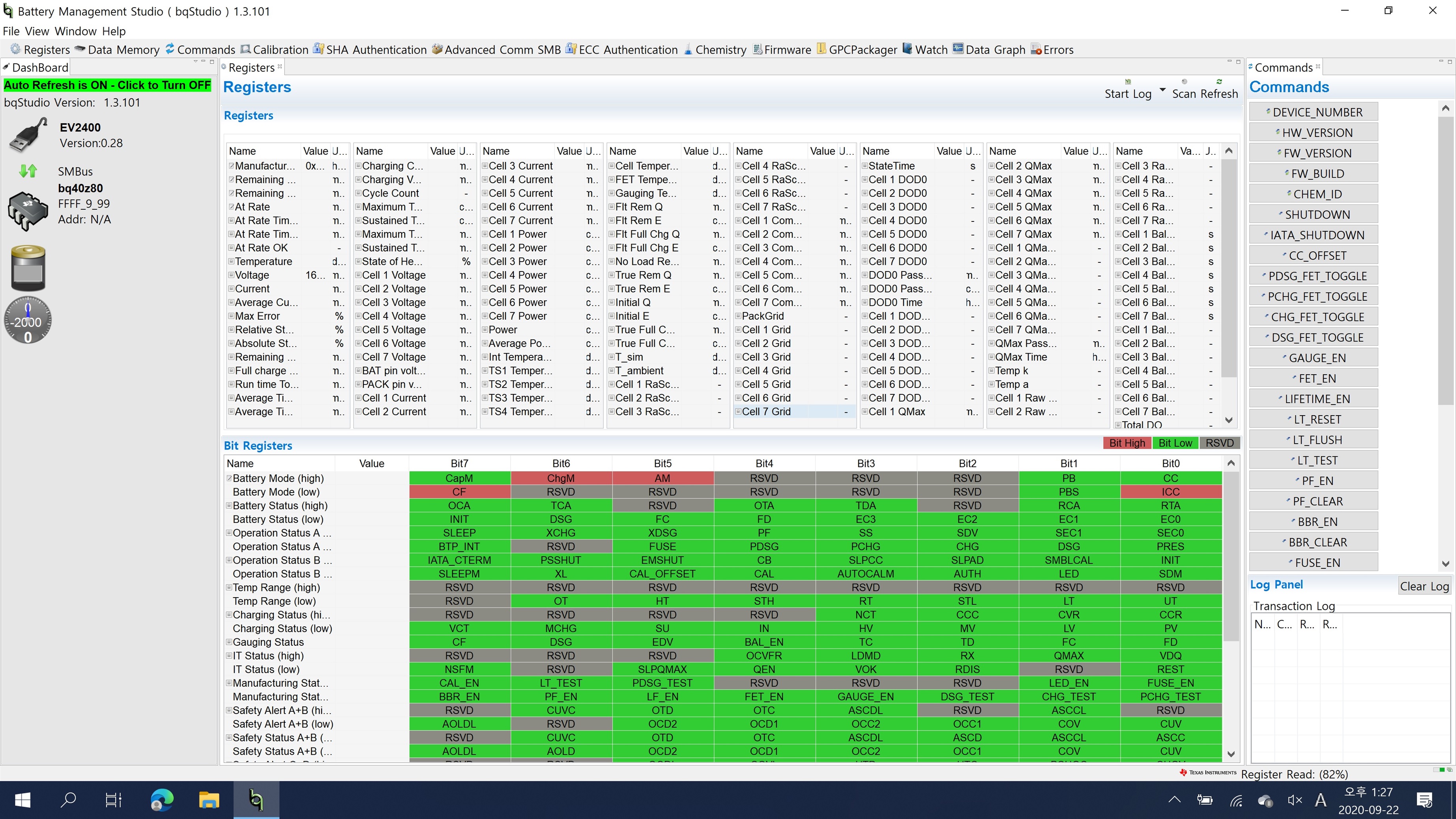
Task: Collapse Battery Status (high) register row
Action: click(x=230, y=505)
